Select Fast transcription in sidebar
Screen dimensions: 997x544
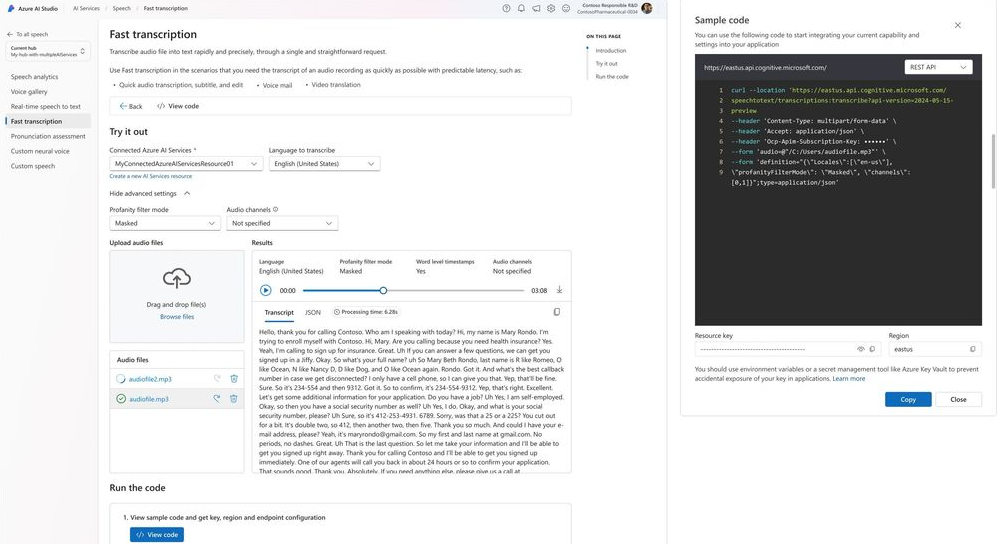click(48, 121)
